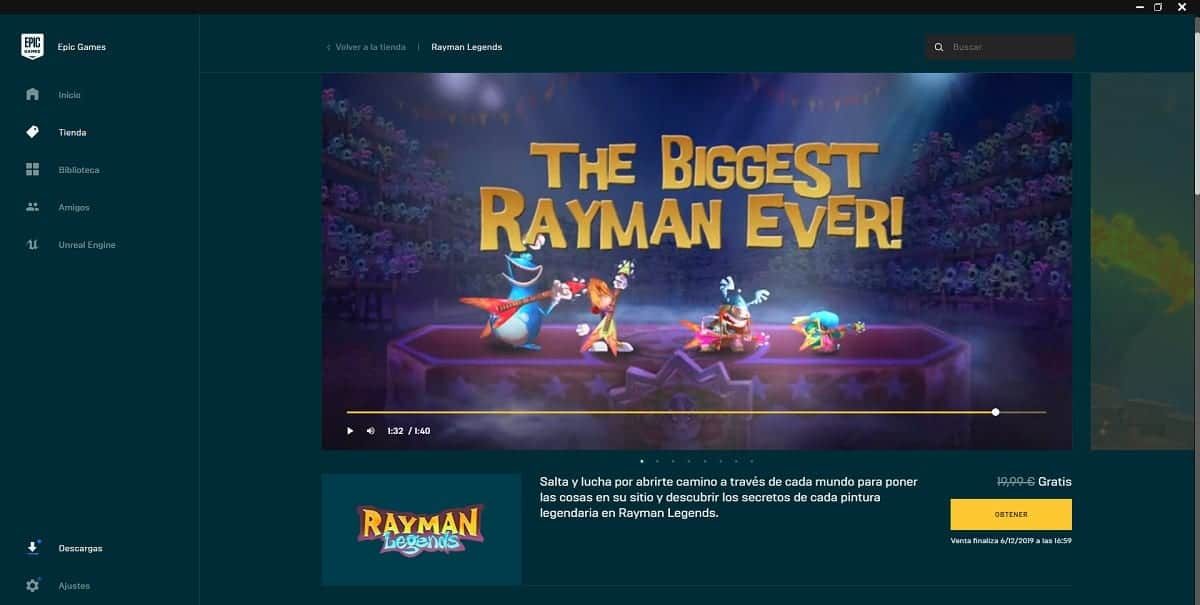The image size is (1200, 605).
Task: Mute the trailer with the speaker icon
Action: tap(370, 431)
